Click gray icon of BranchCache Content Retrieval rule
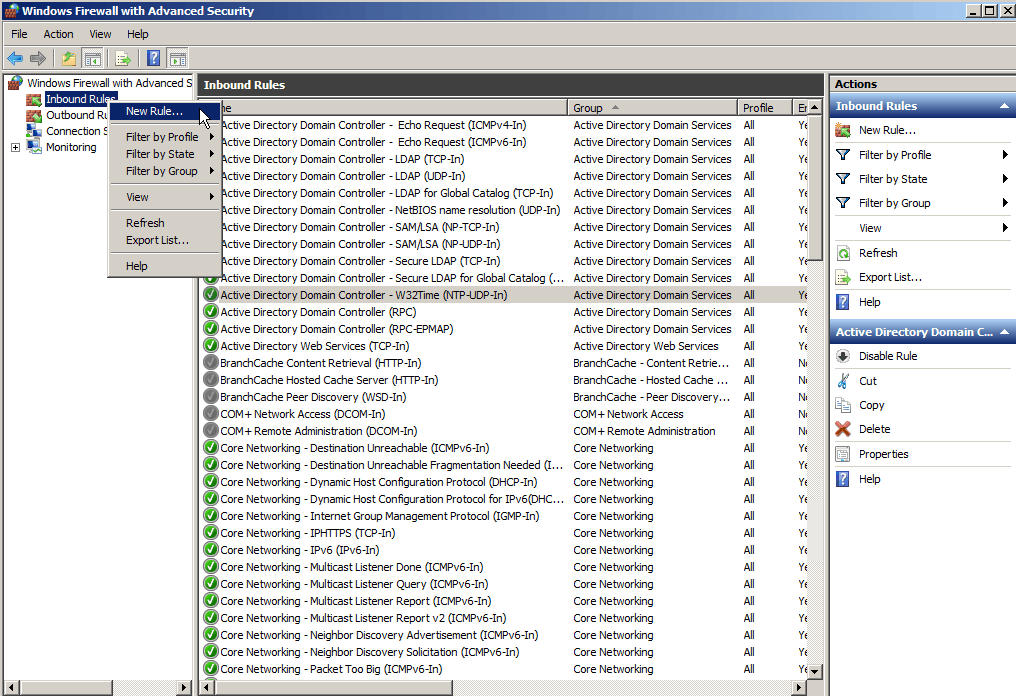This screenshot has height=696, width=1016. pos(211,362)
